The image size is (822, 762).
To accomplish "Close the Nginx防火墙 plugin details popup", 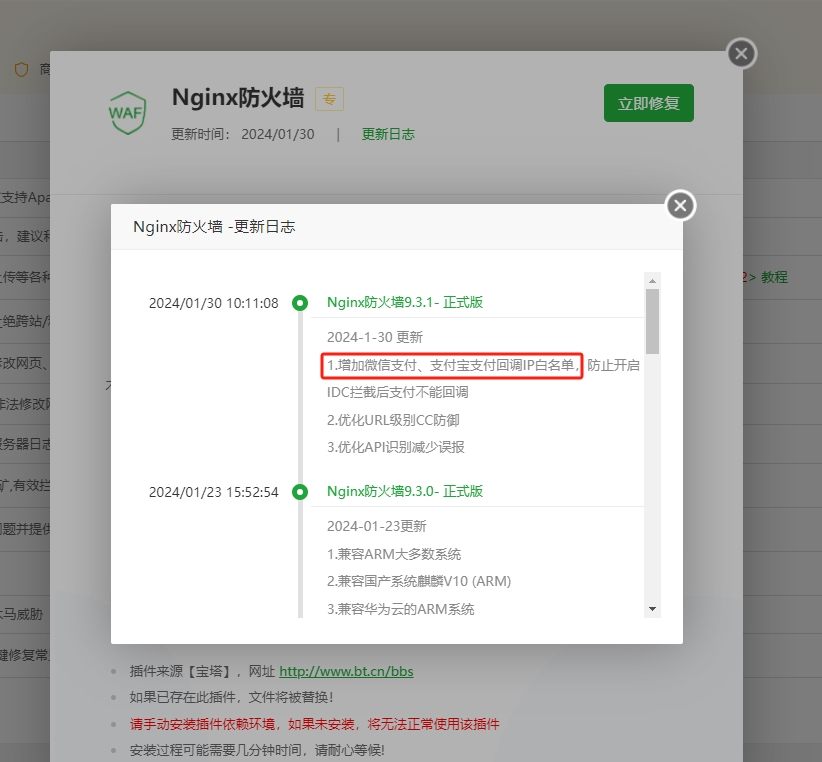I will (x=741, y=53).
